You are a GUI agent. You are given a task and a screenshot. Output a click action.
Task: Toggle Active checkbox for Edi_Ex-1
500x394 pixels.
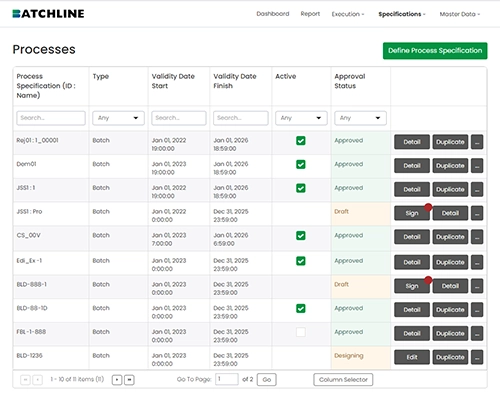(x=301, y=261)
